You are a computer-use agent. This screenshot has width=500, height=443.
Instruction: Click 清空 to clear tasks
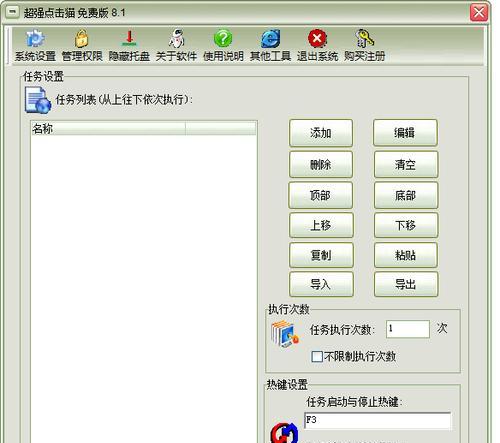[x=406, y=164]
